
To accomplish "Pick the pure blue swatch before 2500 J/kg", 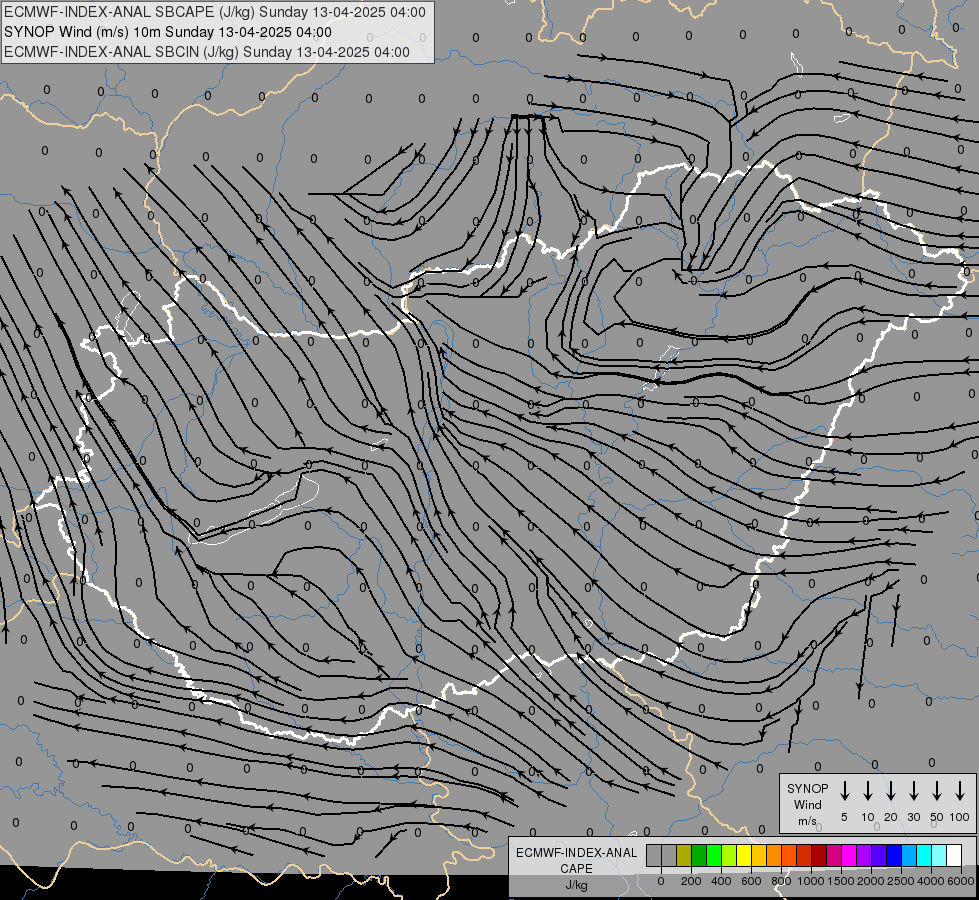I will [895, 856].
